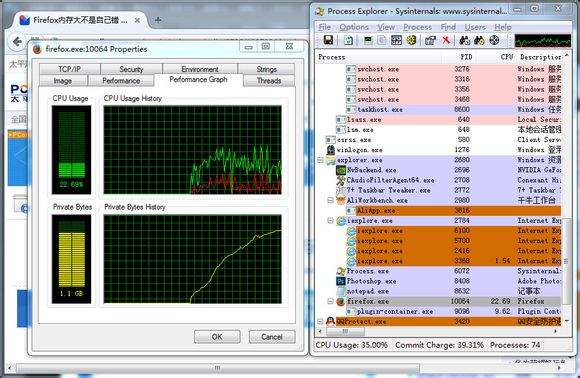This screenshot has height=378, width=580.
Task: Open a new Firefox tab with plus
Action: tap(158, 20)
